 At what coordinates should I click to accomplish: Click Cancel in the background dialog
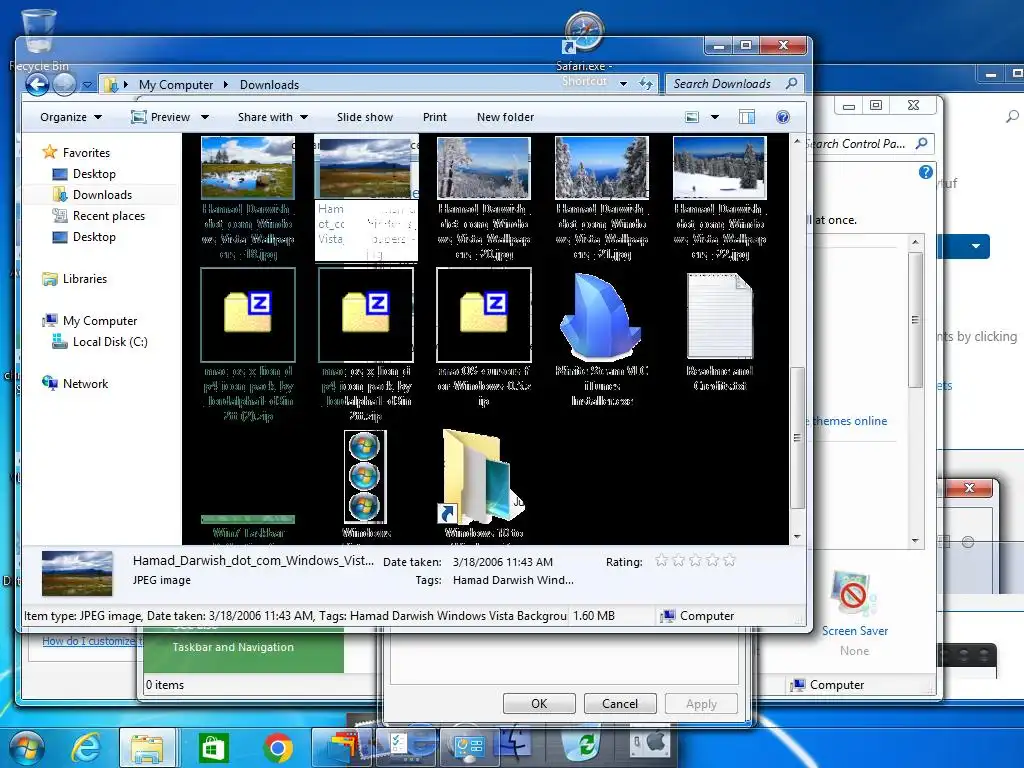pyautogui.click(x=620, y=703)
